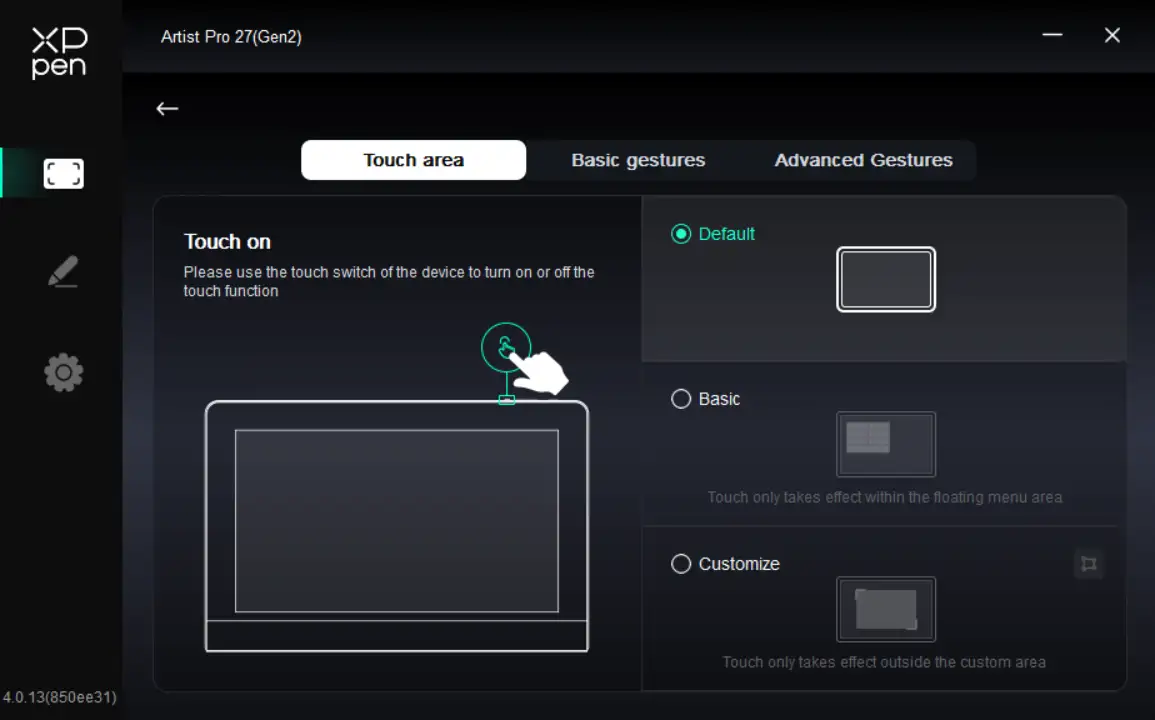Switch to the Basic gestures tab

pos(638,160)
